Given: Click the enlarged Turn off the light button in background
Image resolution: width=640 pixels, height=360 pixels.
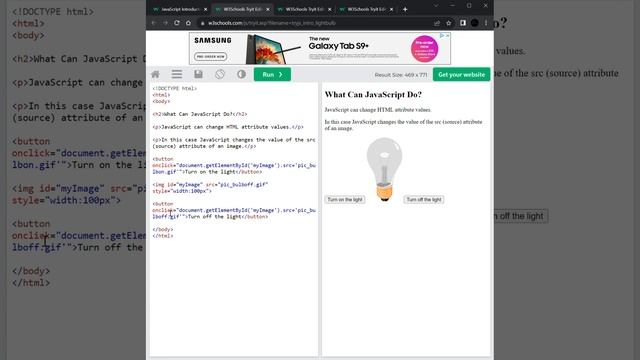Looking at the screenshot, I should (521, 216).
